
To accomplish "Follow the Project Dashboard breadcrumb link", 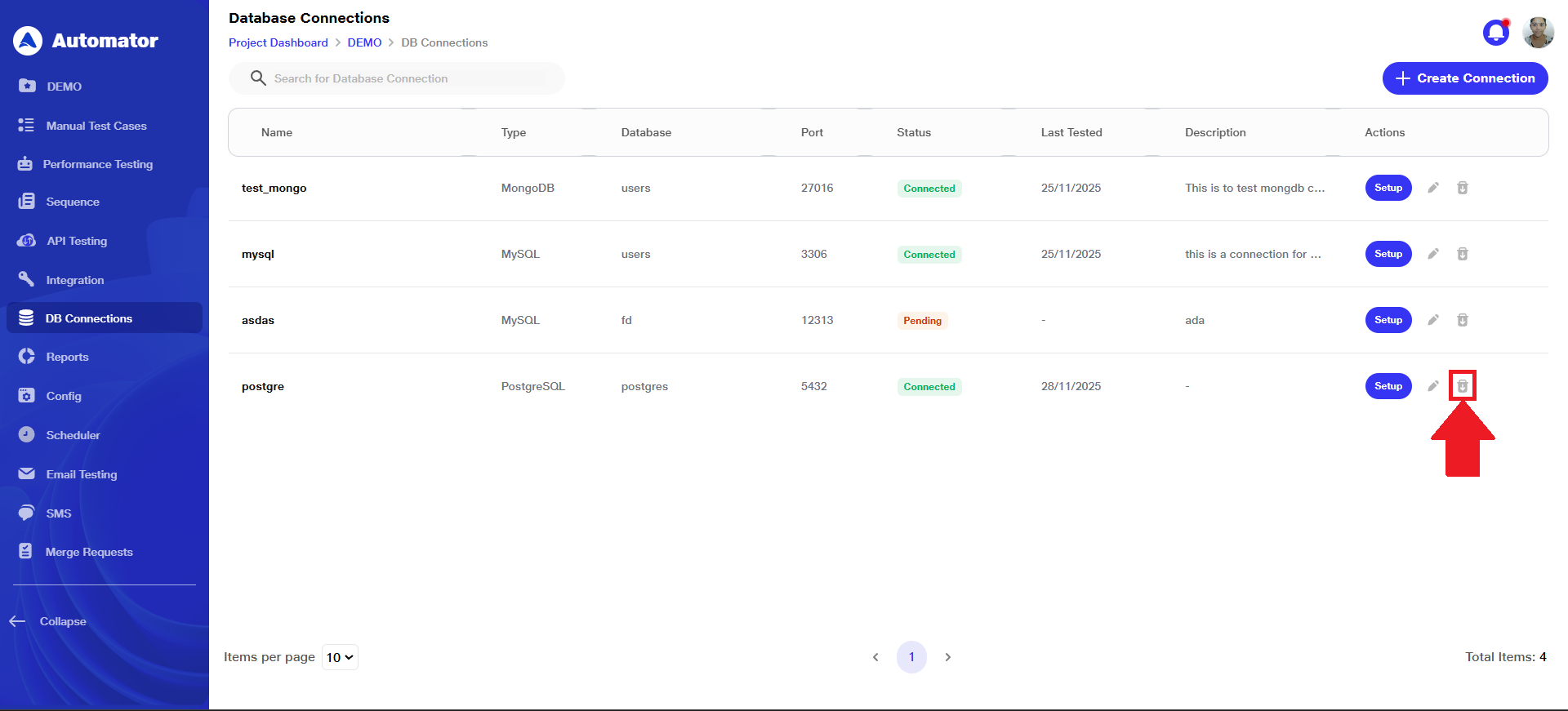I will [278, 42].
